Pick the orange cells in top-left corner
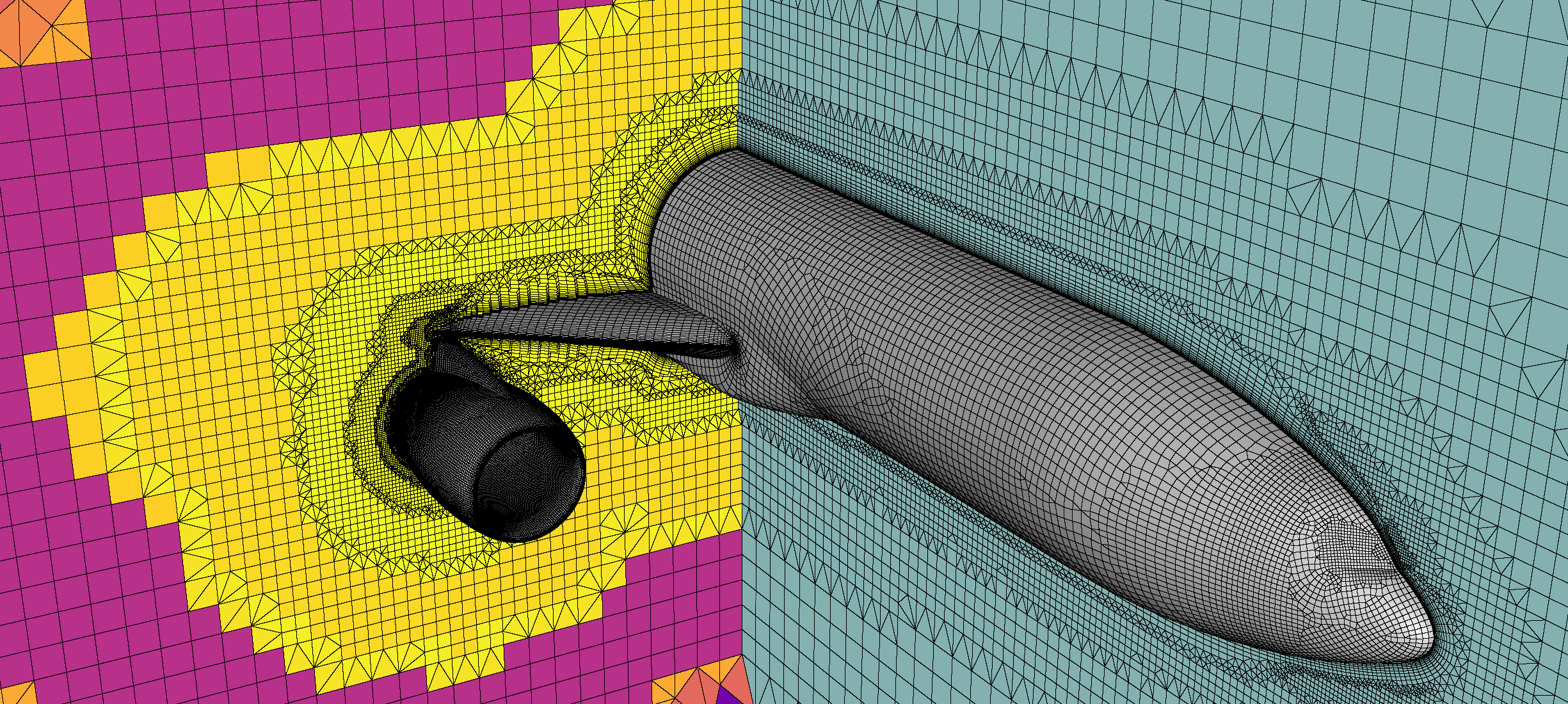 tap(42, 32)
